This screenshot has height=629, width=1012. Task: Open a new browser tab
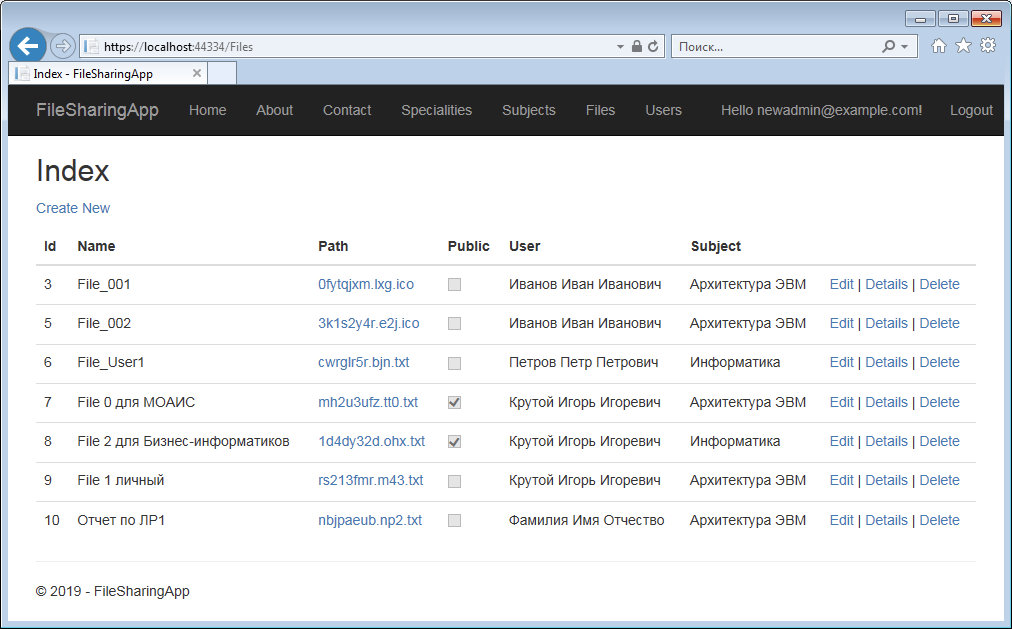(223, 72)
